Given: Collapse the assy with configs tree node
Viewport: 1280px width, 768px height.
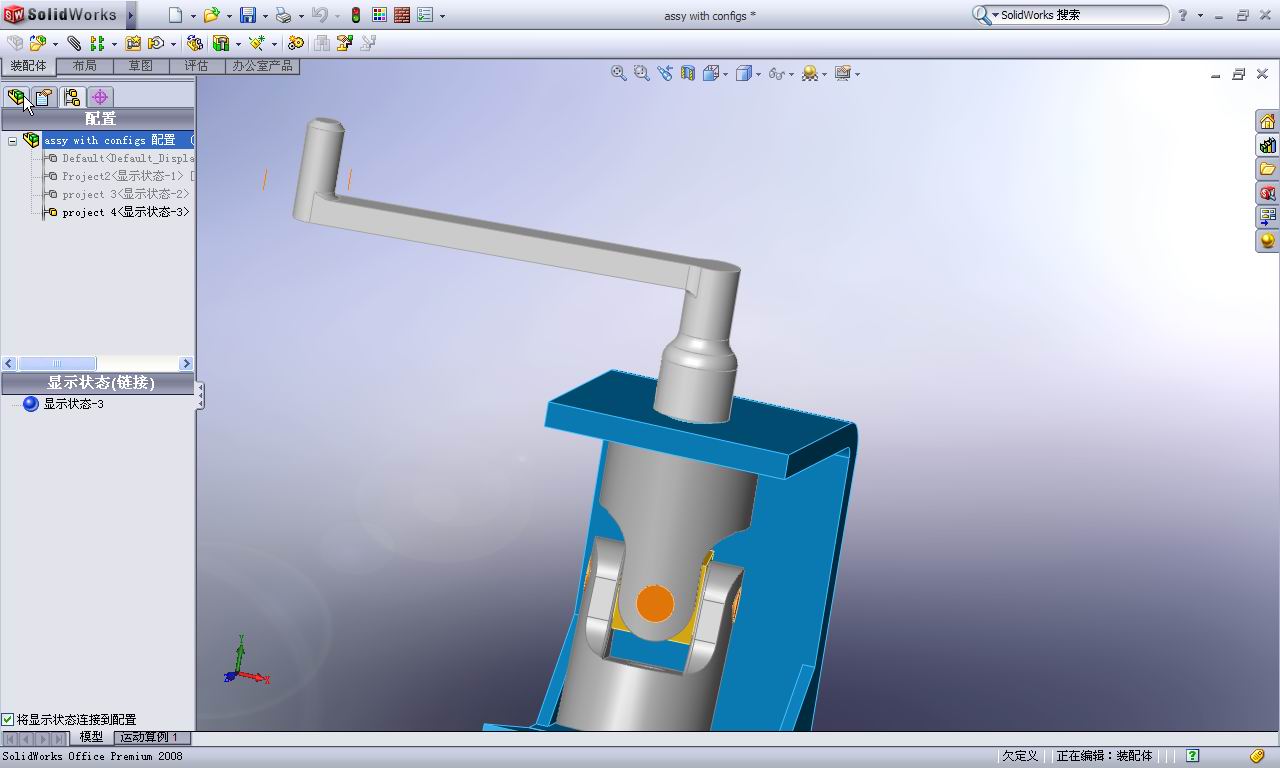Looking at the screenshot, I should [12, 141].
